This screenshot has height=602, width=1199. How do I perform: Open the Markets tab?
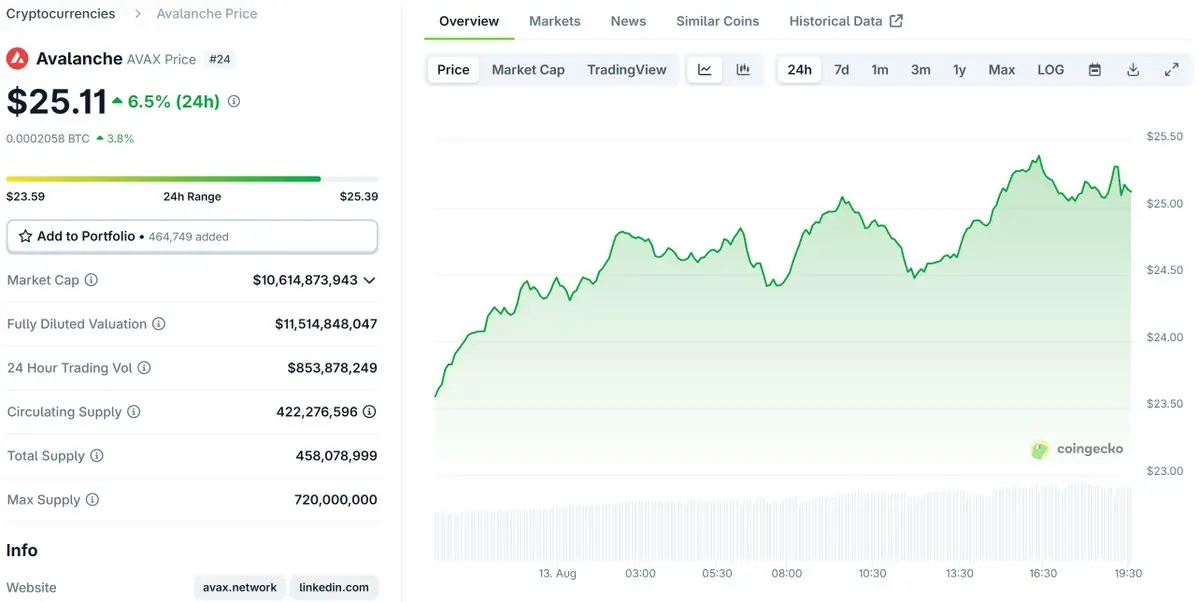click(x=555, y=21)
